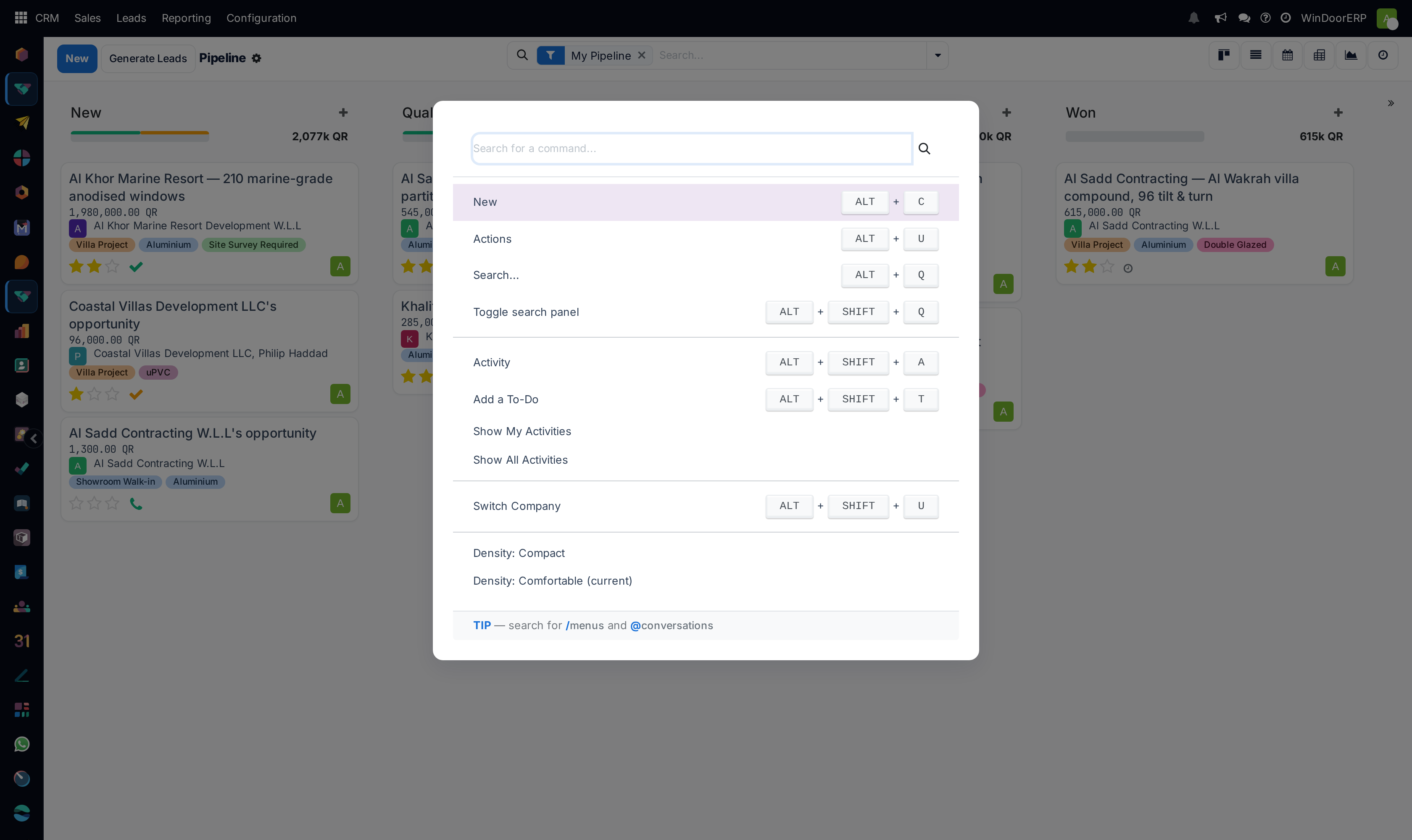Focus the 'Search for a command...' field
This screenshot has width=1412, height=840.
pyautogui.click(x=692, y=148)
